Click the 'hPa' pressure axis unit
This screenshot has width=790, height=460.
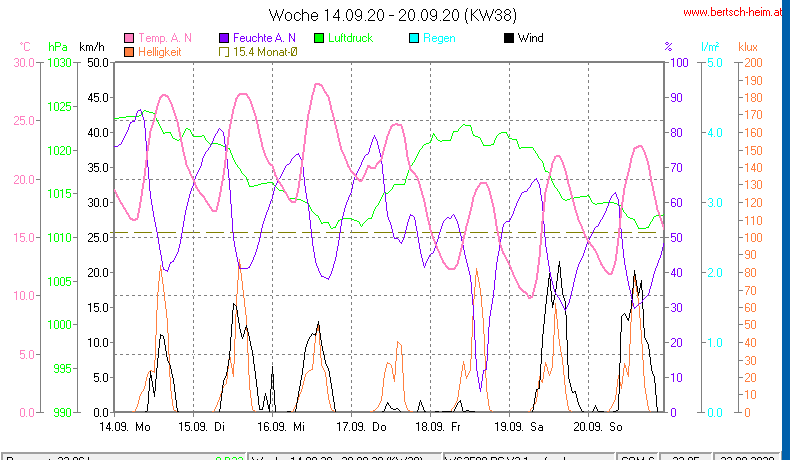pos(58,47)
